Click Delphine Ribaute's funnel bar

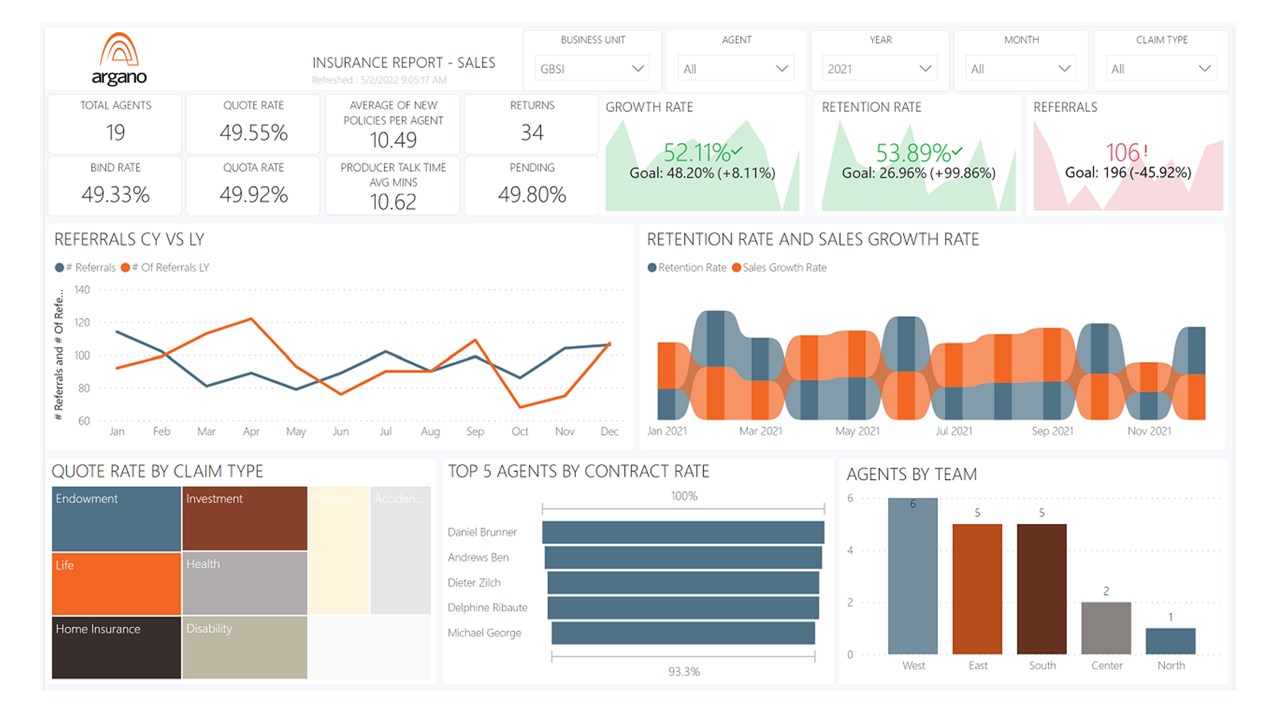(683, 607)
